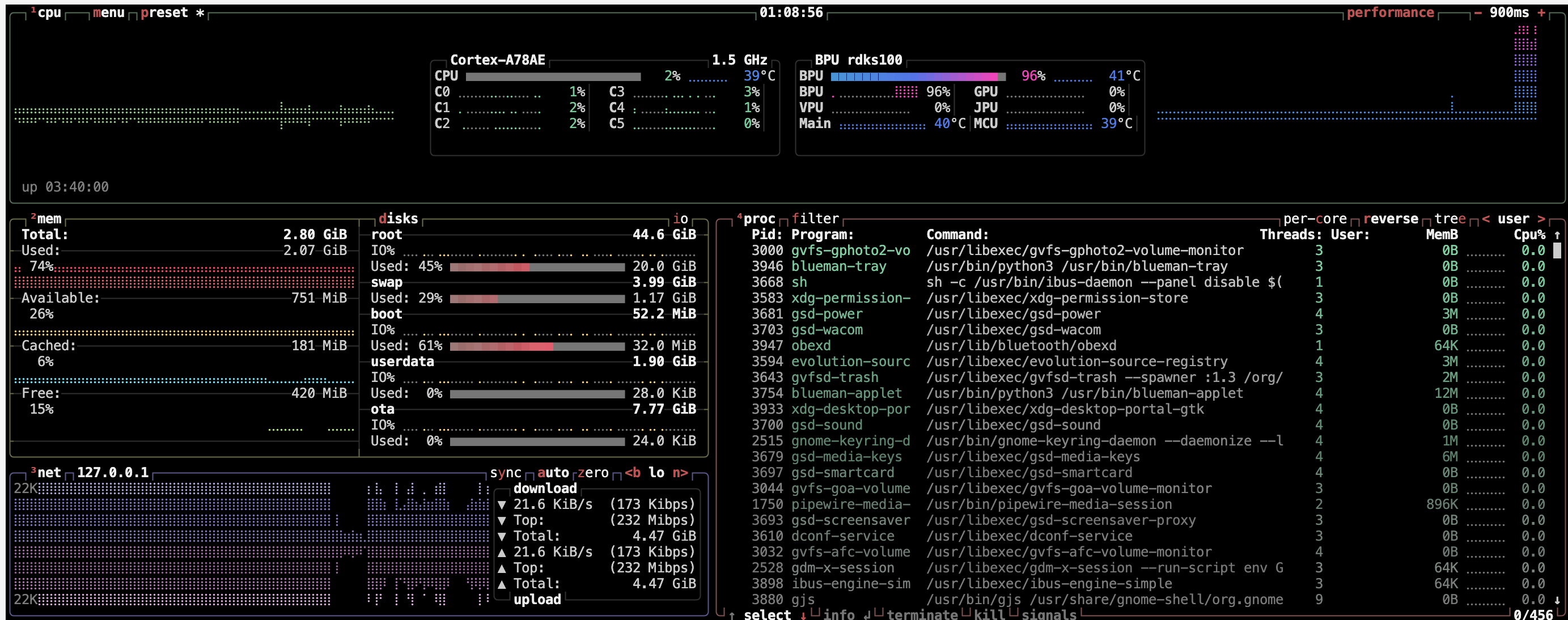Toggle net sync option
Image resolution: width=1568 pixels, height=620 pixels.
(x=505, y=473)
